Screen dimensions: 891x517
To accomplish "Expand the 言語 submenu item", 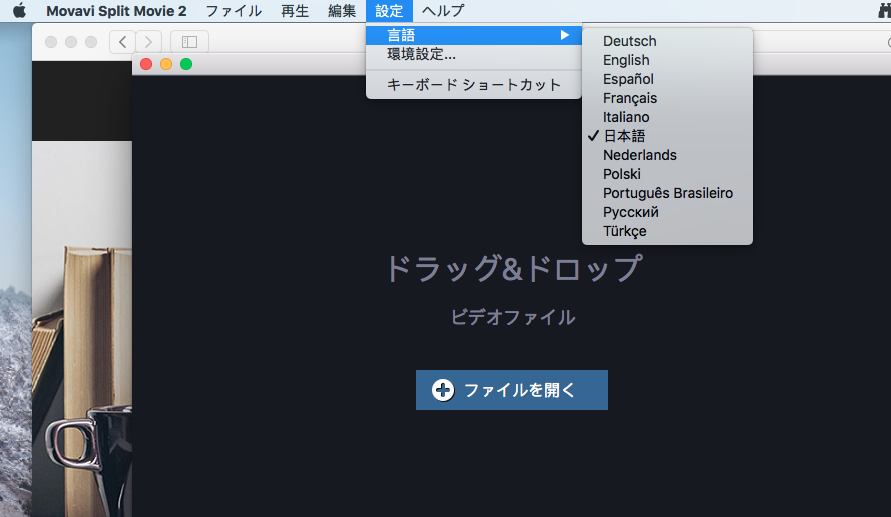I will click(x=474, y=35).
